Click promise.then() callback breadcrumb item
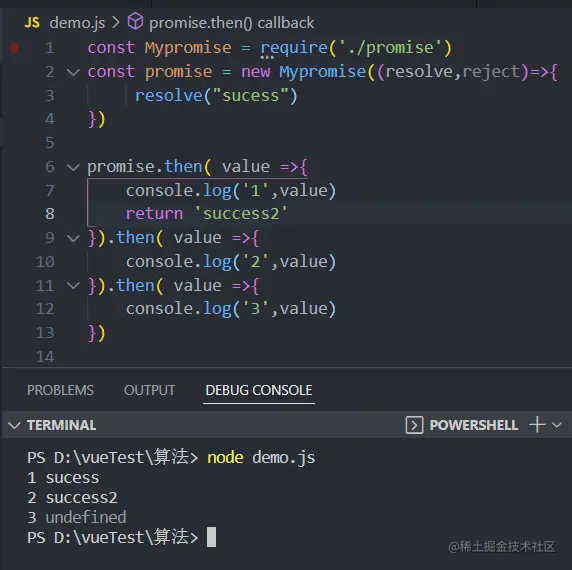 coord(232,23)
